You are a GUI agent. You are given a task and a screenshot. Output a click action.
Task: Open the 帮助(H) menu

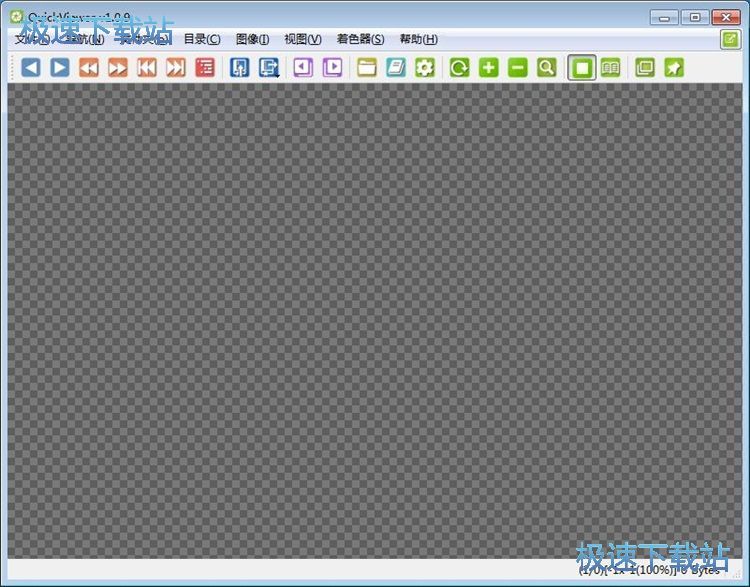point(419,39)
